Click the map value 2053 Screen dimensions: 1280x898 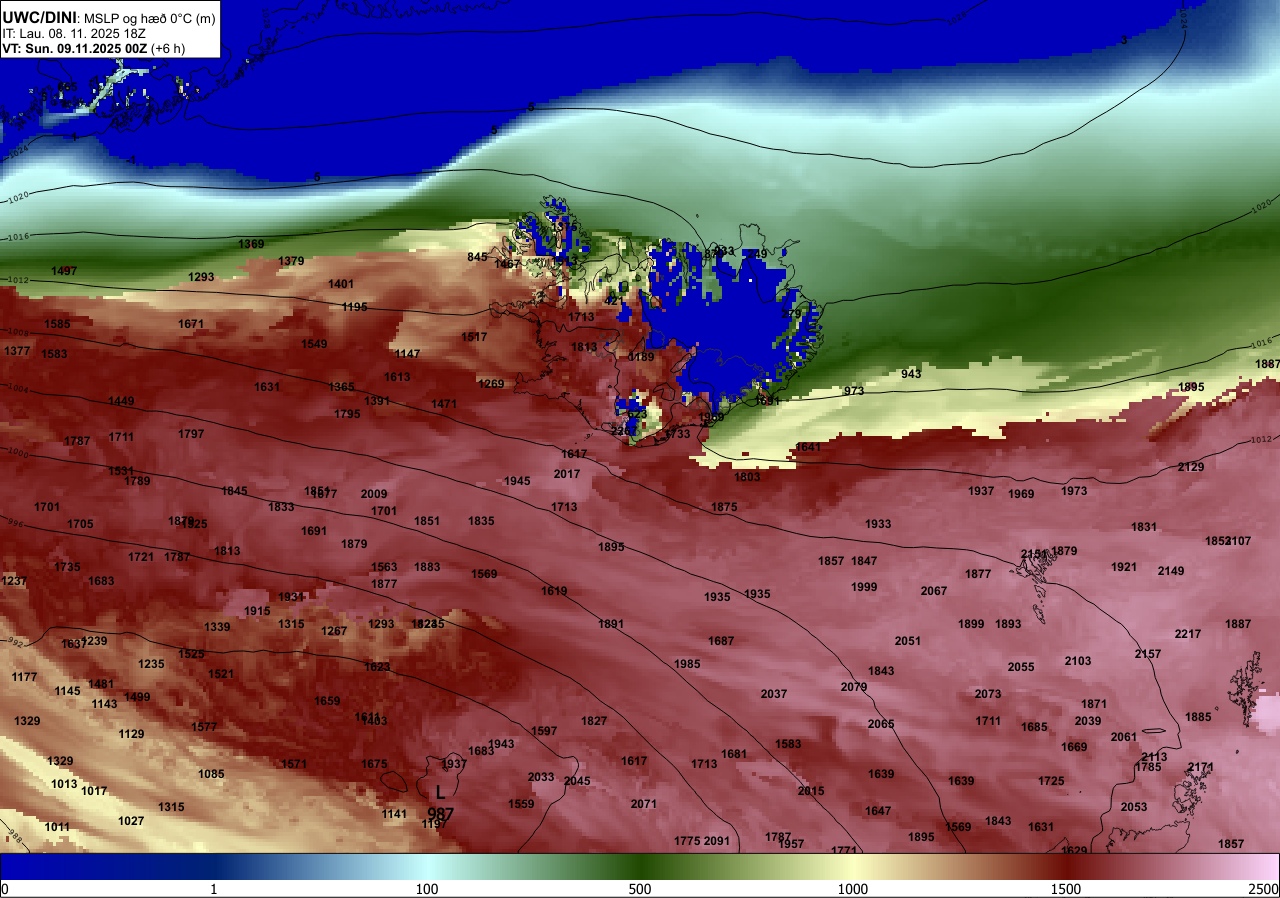click(1134, 807)
